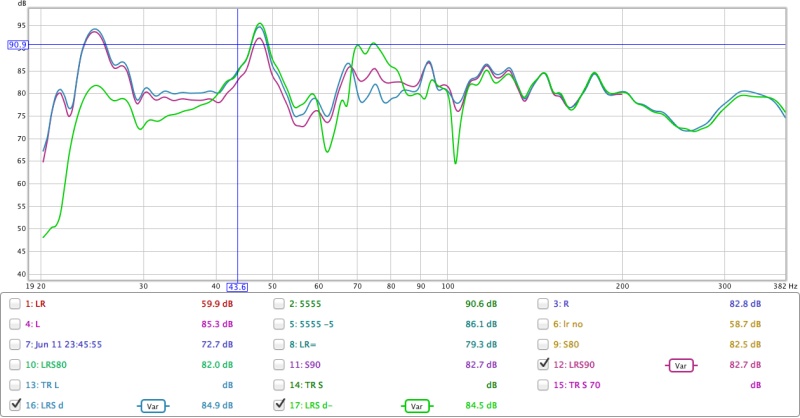The image size is (800, 418).
Task: Show the 10: LRS80 trace
Action: pyautogui.click(x=15, y=365)
